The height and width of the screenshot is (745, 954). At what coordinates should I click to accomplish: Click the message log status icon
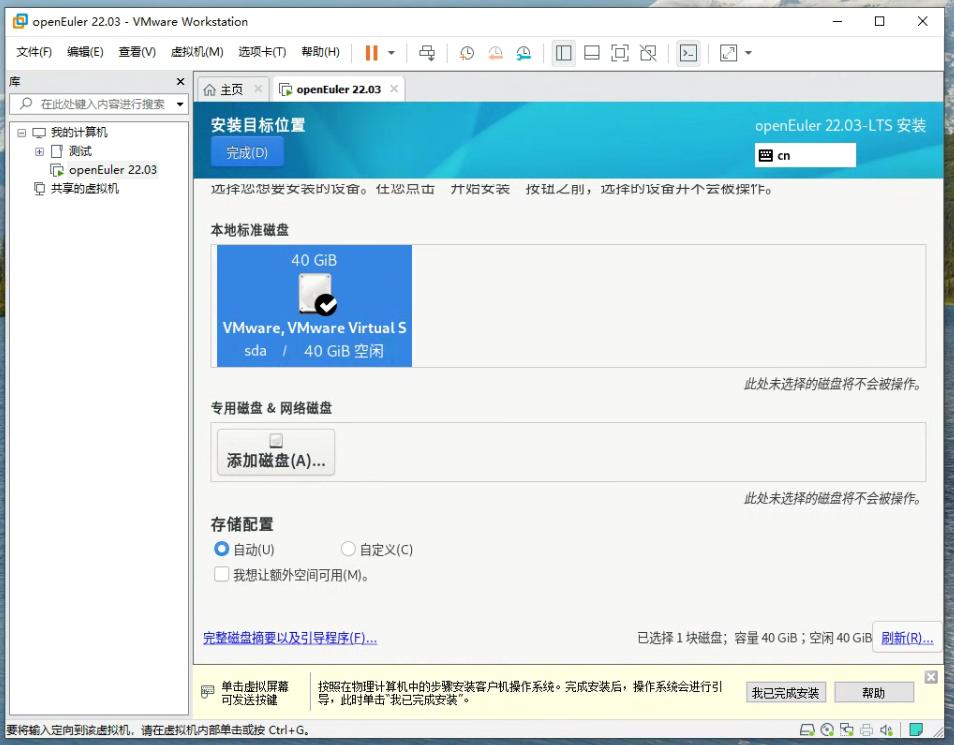pos(916,730)
